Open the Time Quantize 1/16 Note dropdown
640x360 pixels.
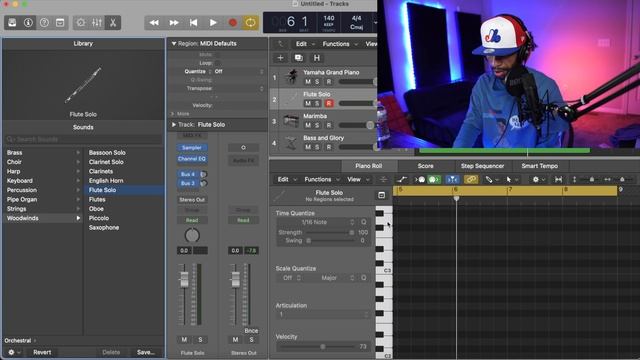316,222
